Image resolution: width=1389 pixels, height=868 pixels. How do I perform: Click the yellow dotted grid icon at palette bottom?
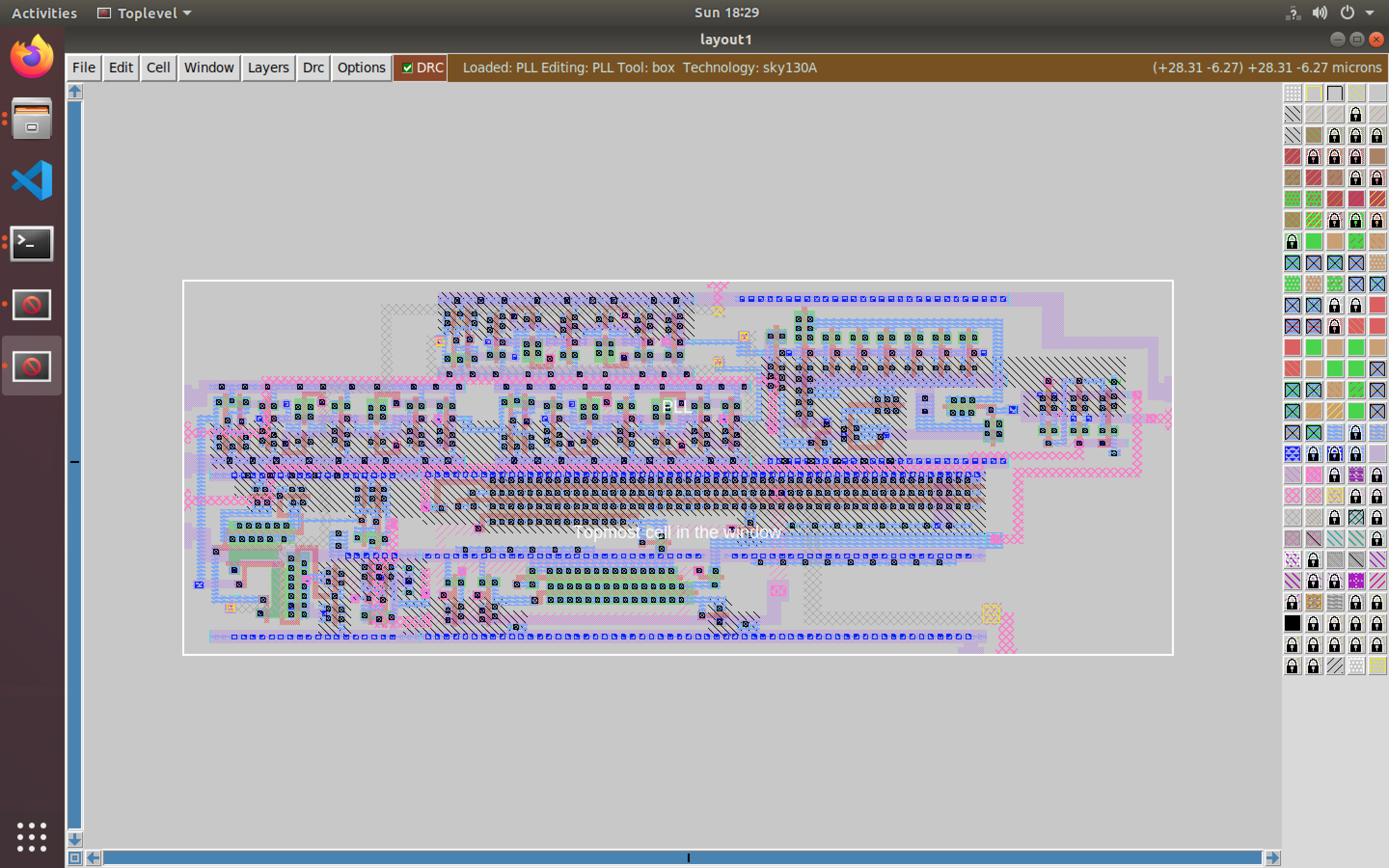(1377, 666)
